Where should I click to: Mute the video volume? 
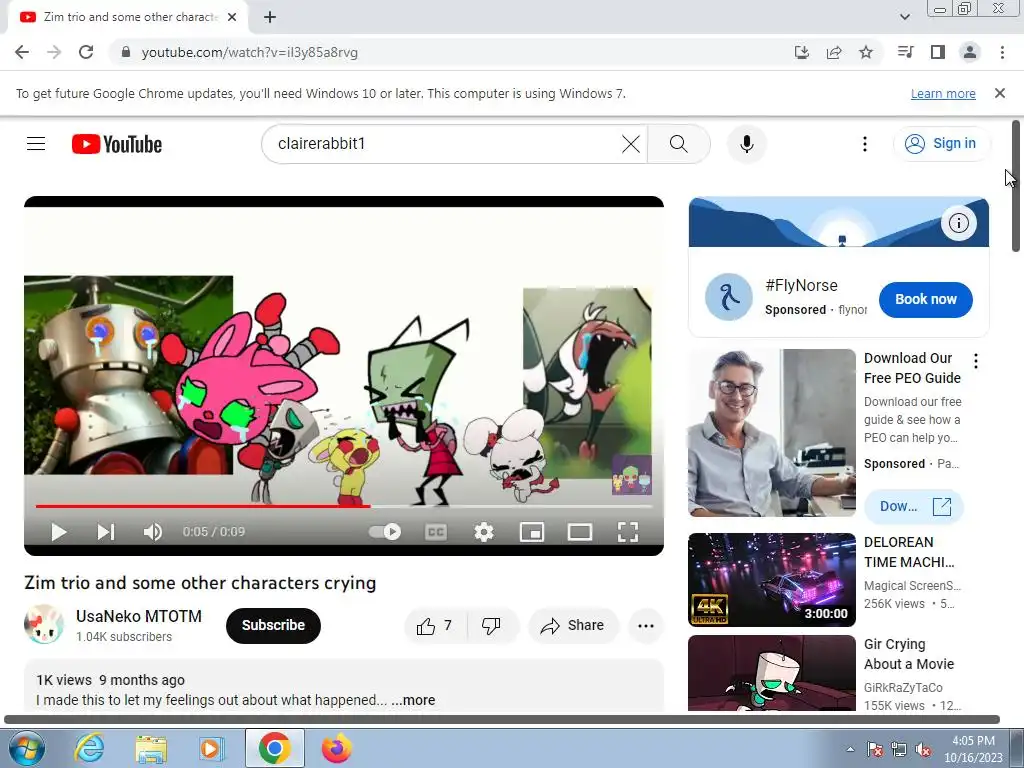[152, 532]
